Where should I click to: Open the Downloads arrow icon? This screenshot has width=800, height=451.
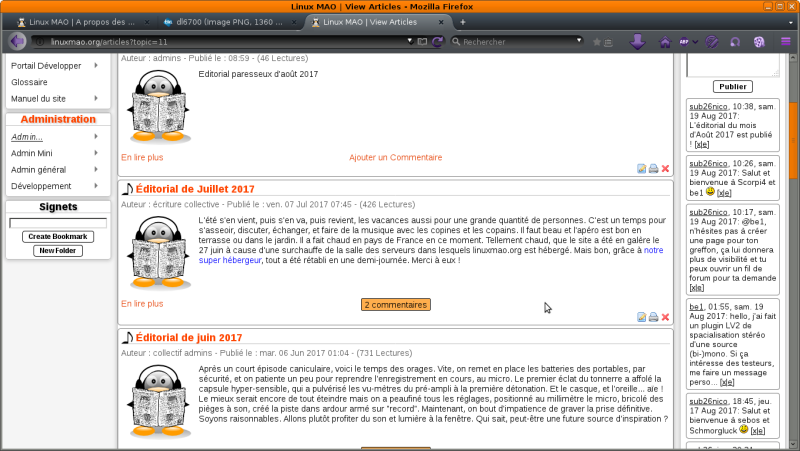[x=637, y=42]
